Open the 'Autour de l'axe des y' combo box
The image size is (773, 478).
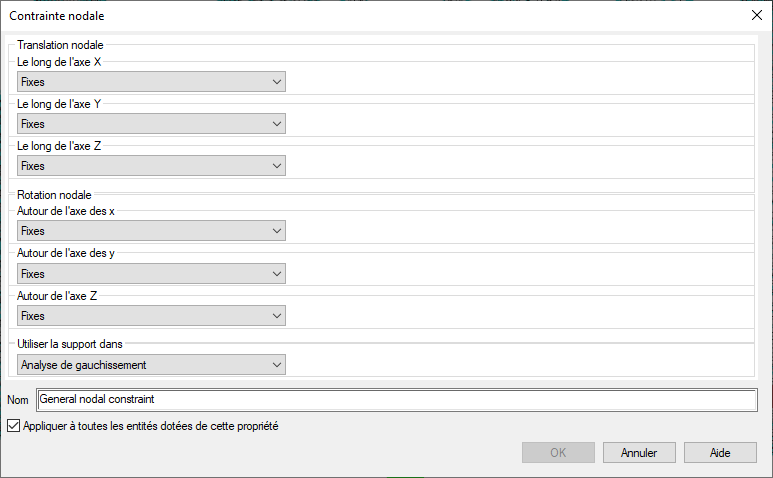click(151, 273)
